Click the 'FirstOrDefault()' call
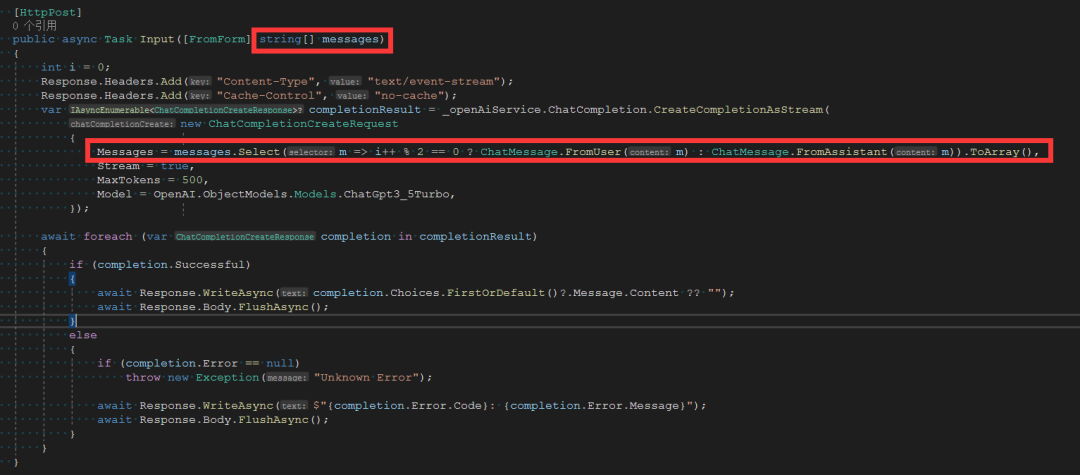Viewport: 1080px width, 475px height. (501, 293)
